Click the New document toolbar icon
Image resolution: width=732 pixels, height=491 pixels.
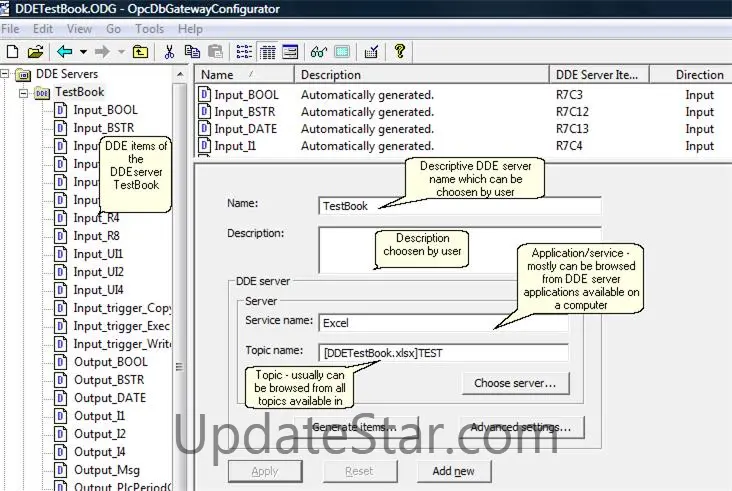pyautogui.click(x=13, y=52)
